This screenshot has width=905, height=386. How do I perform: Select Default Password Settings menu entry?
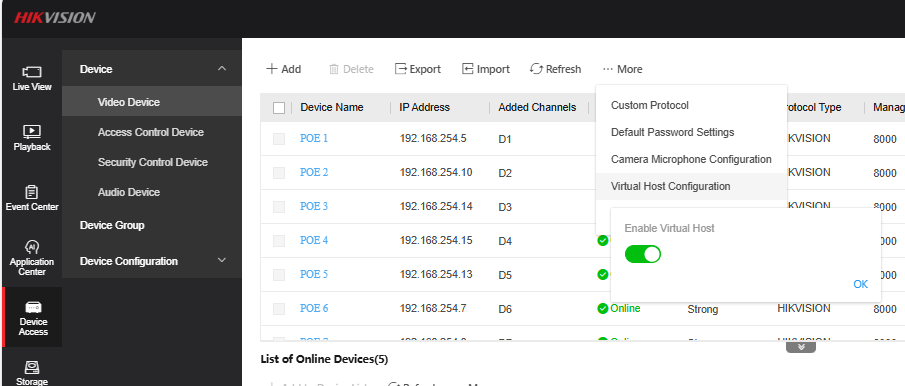click(672, 132)
